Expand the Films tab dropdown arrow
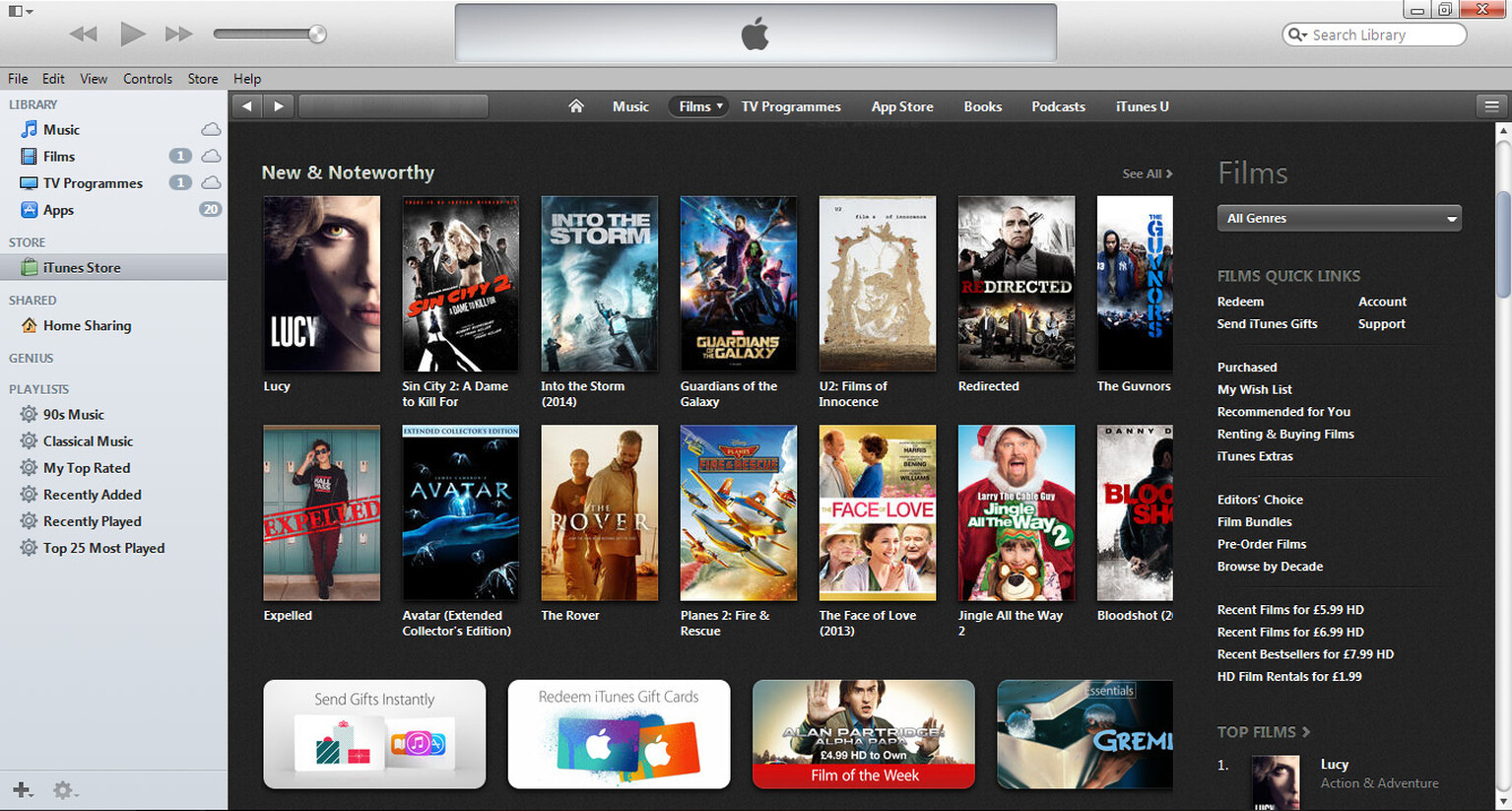 pyautogui.click(x=720, y=106)
